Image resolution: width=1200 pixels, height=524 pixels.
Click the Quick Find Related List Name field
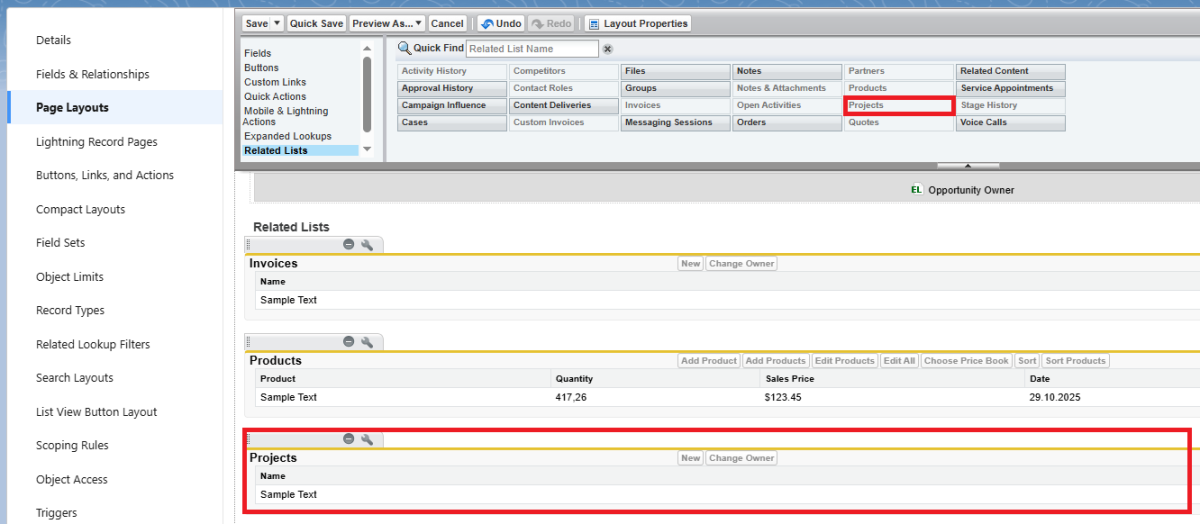[x=532, y=49]
